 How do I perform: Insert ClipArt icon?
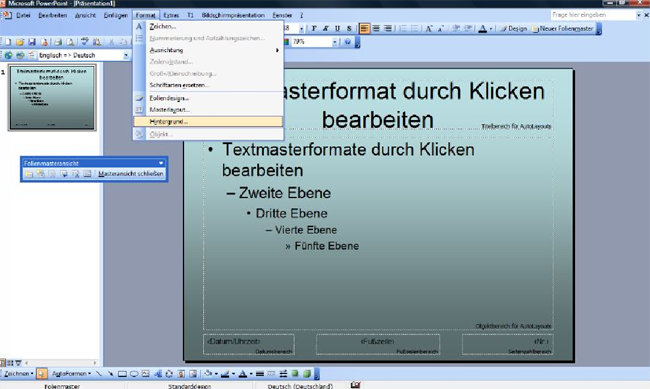[x=181, y=374]
